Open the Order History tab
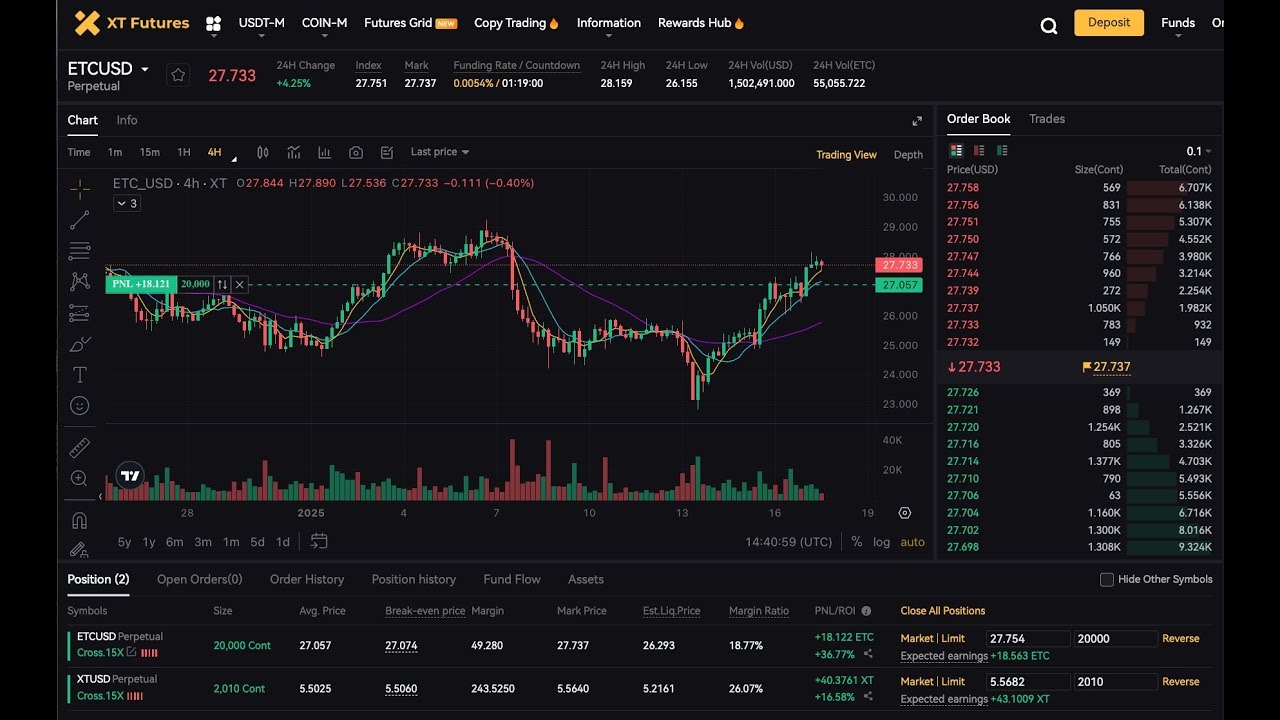Image resolution: width=1280 pixels, height=720 pixels. (307, 579)
